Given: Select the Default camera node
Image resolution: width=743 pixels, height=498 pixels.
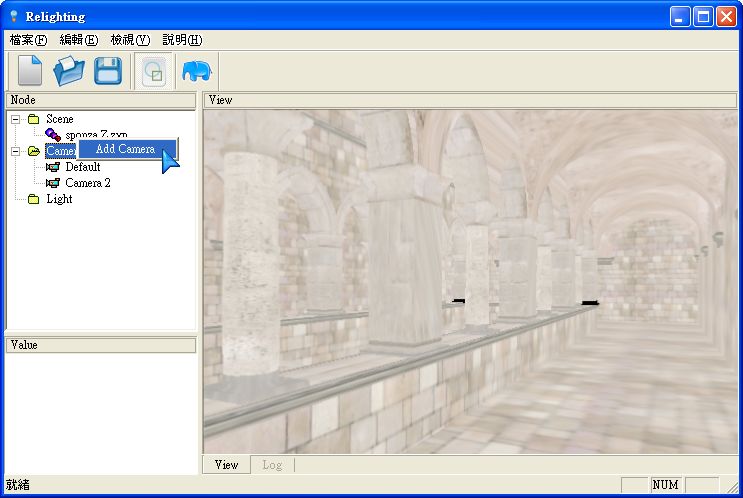Looking at the screenshot, I should 83,167.
